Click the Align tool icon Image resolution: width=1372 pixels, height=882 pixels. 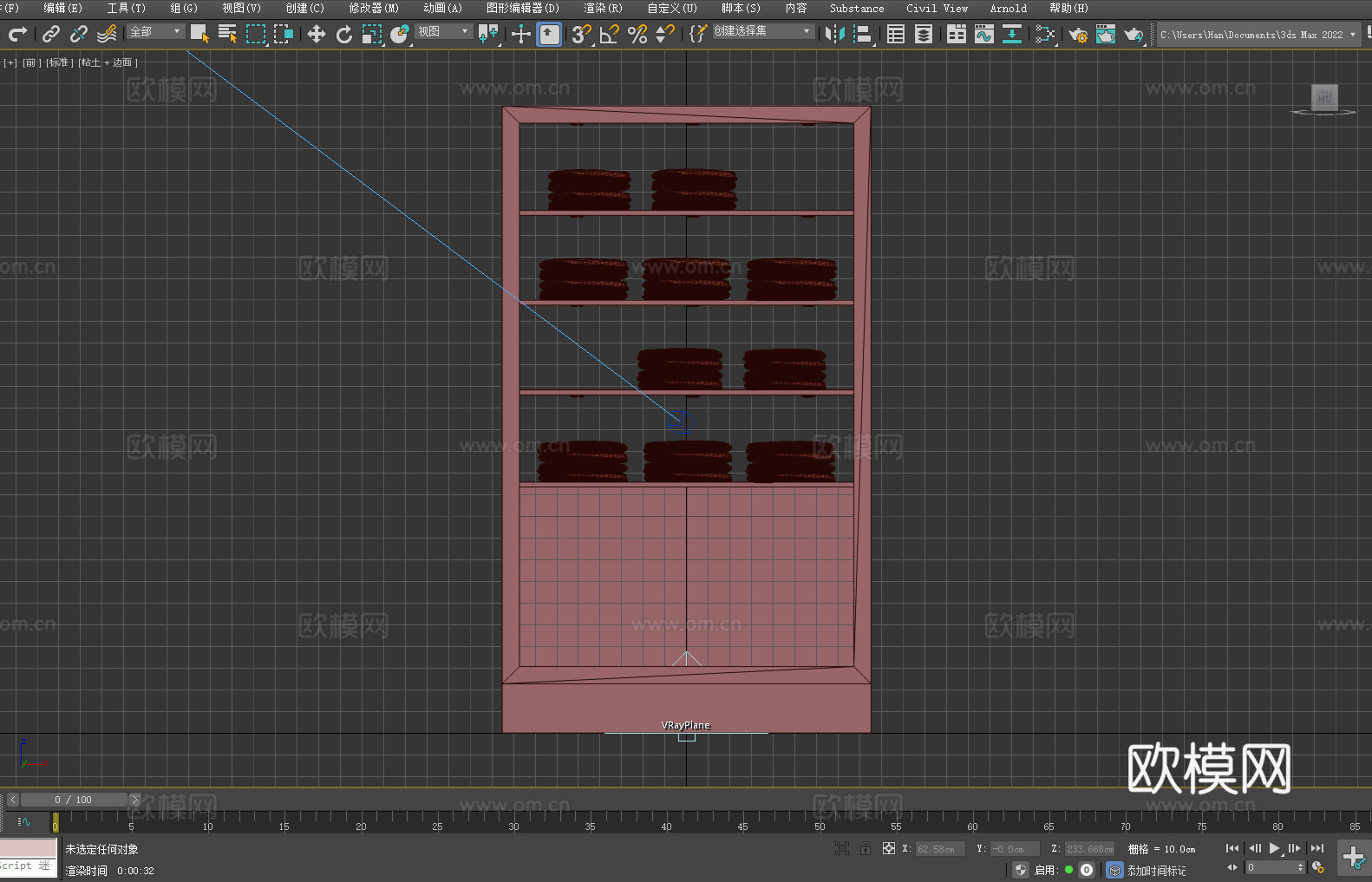point(863,34)
